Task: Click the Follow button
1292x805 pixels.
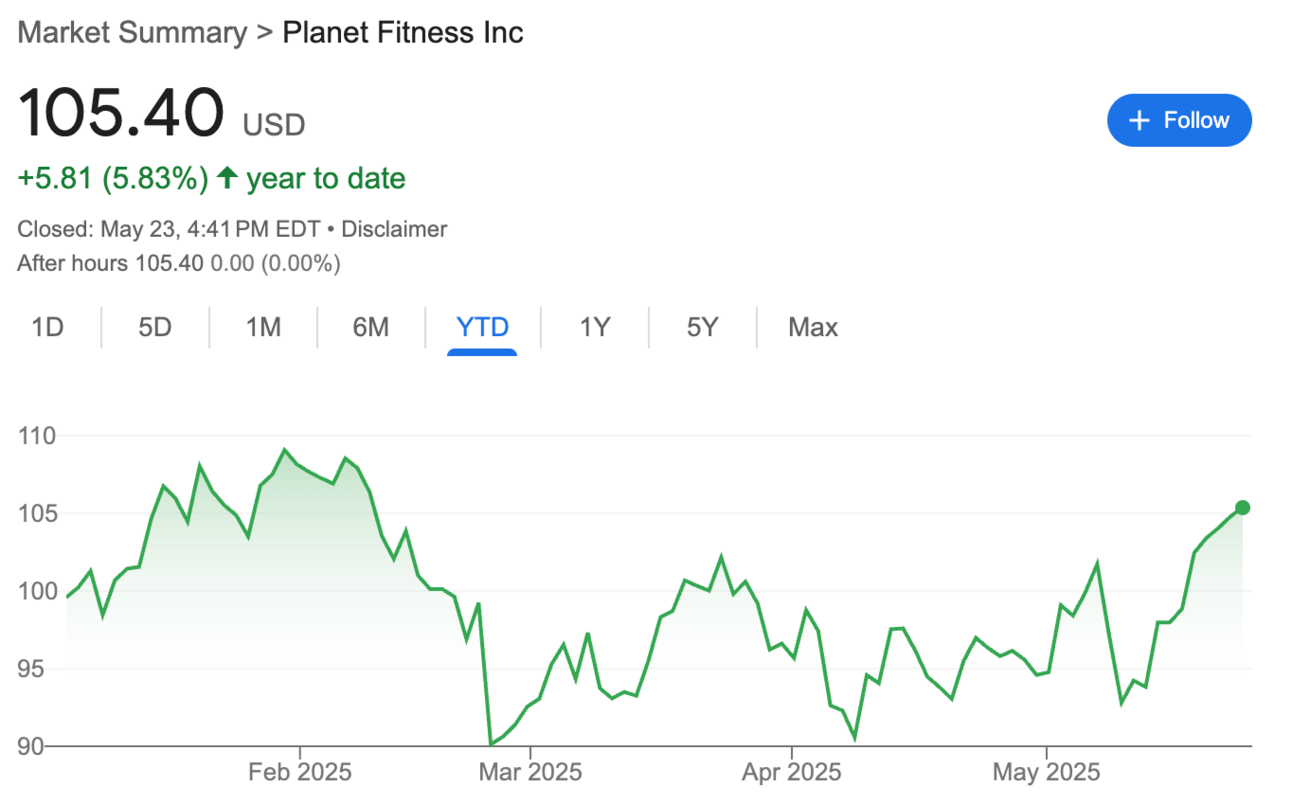Action: 1179,121
